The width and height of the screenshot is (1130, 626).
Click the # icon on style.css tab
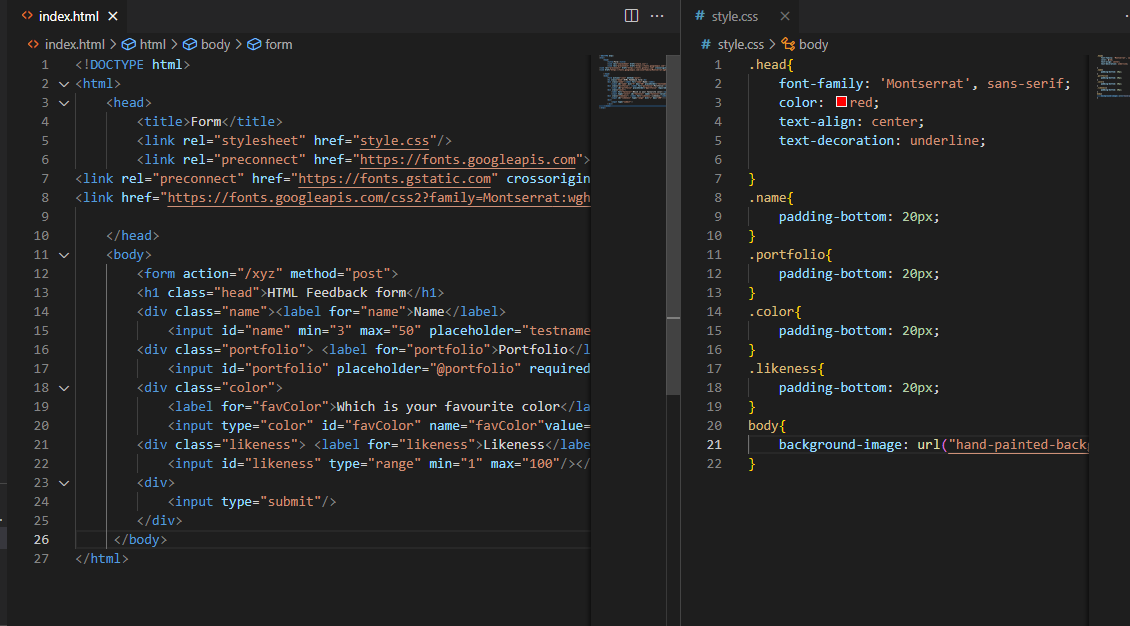pos(700,15)
